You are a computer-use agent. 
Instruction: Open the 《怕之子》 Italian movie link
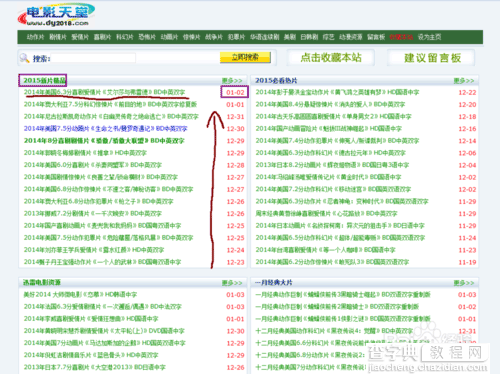pyautogui.click(x=98, y=201)
